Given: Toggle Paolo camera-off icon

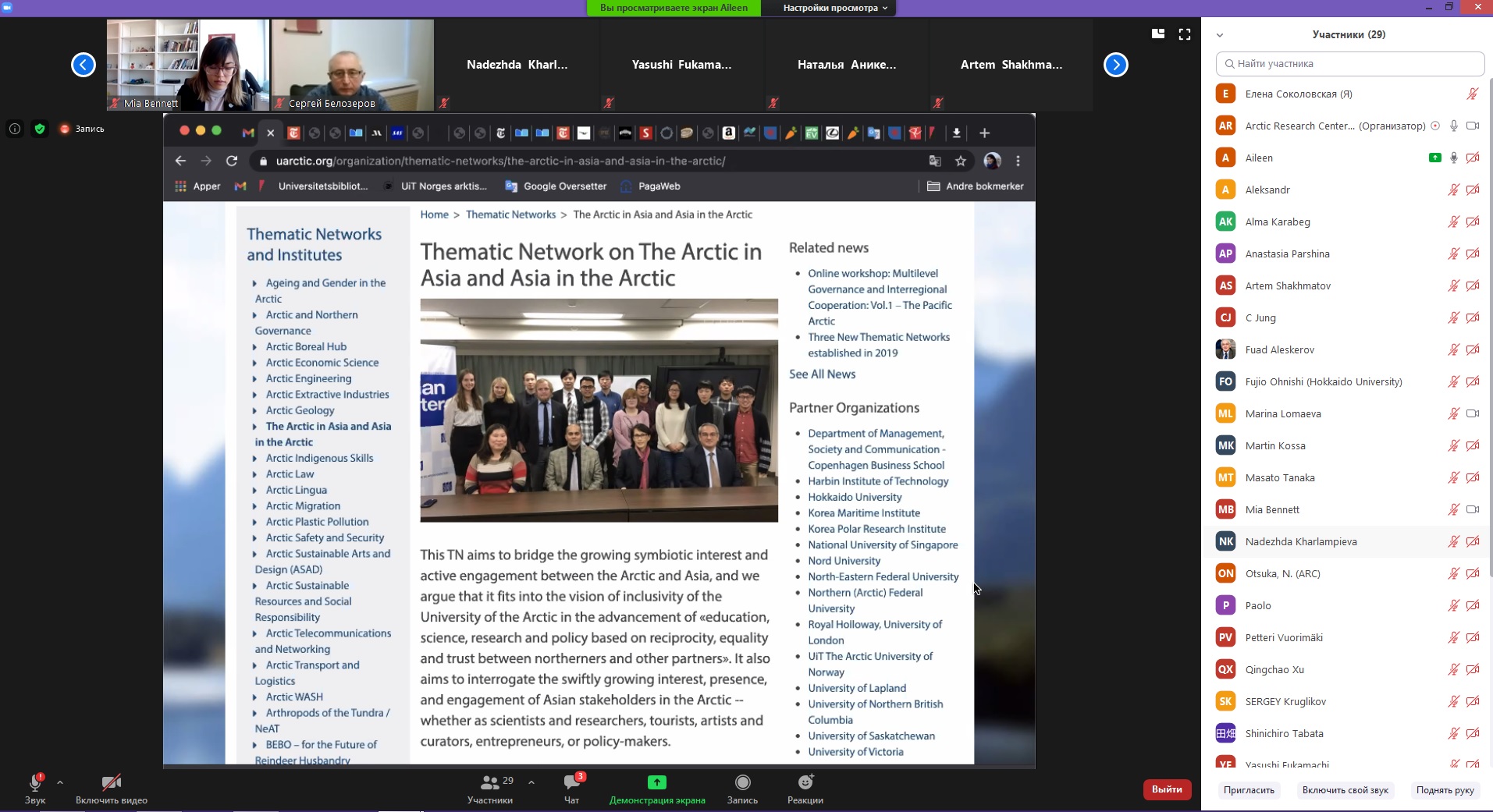Looking at the screenshot, I should tap(1473, 605).
